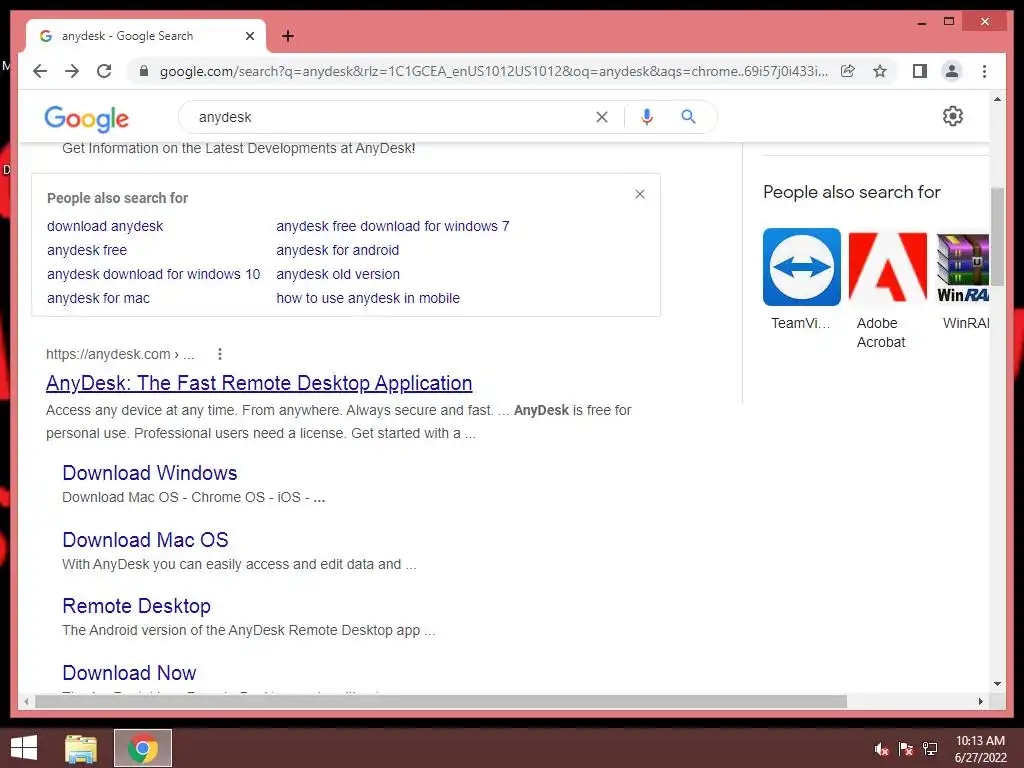Select the anydesk - Google Search tab

coord(145,36)
